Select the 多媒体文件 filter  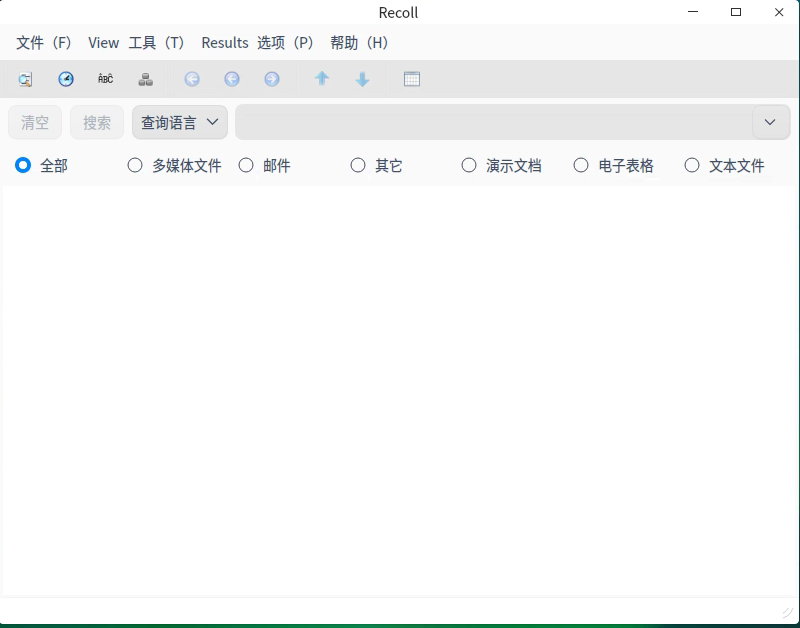pyautogui.click(x=174, y=165)
